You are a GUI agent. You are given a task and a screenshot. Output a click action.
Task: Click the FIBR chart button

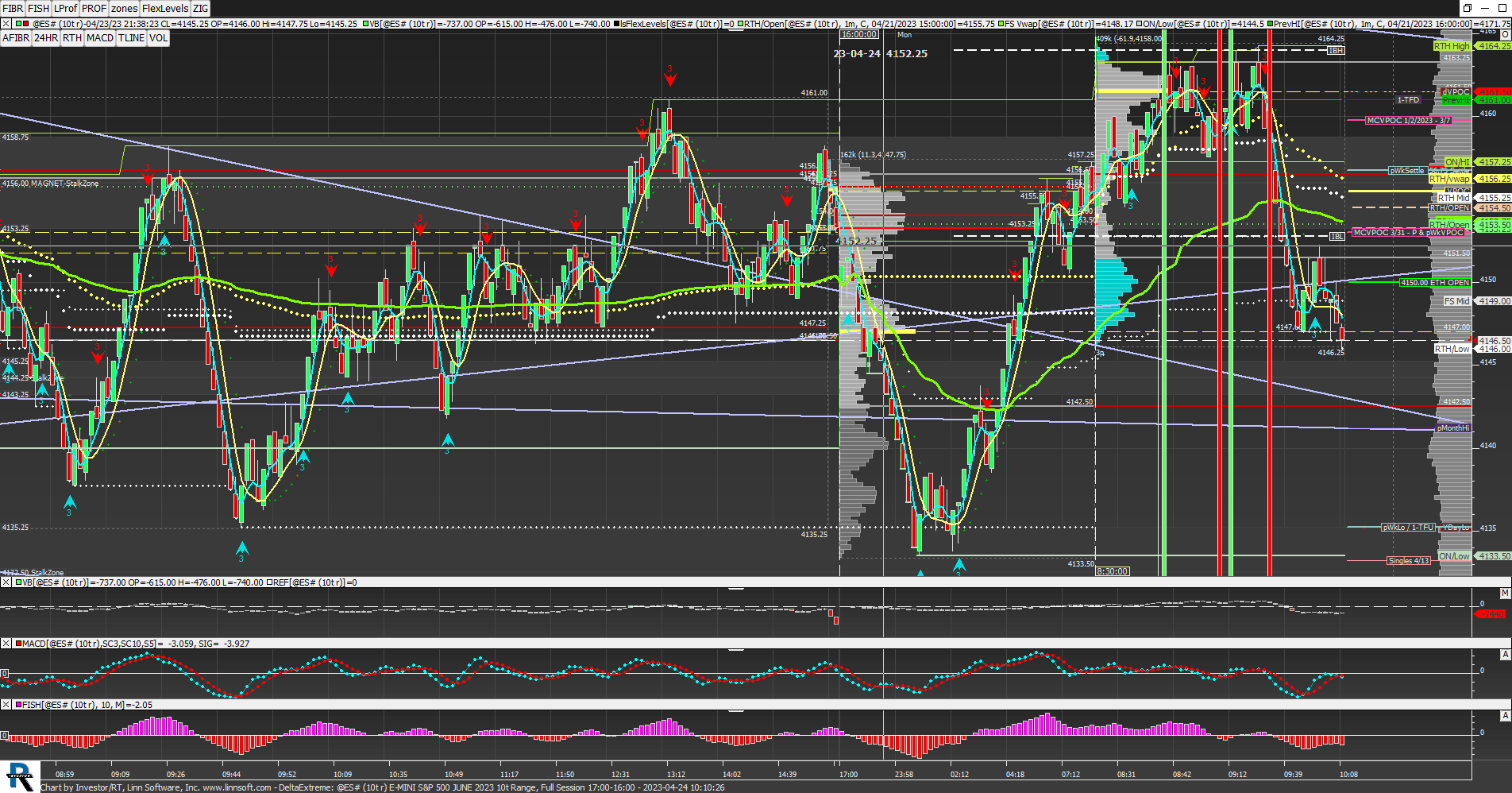(13, 8)
